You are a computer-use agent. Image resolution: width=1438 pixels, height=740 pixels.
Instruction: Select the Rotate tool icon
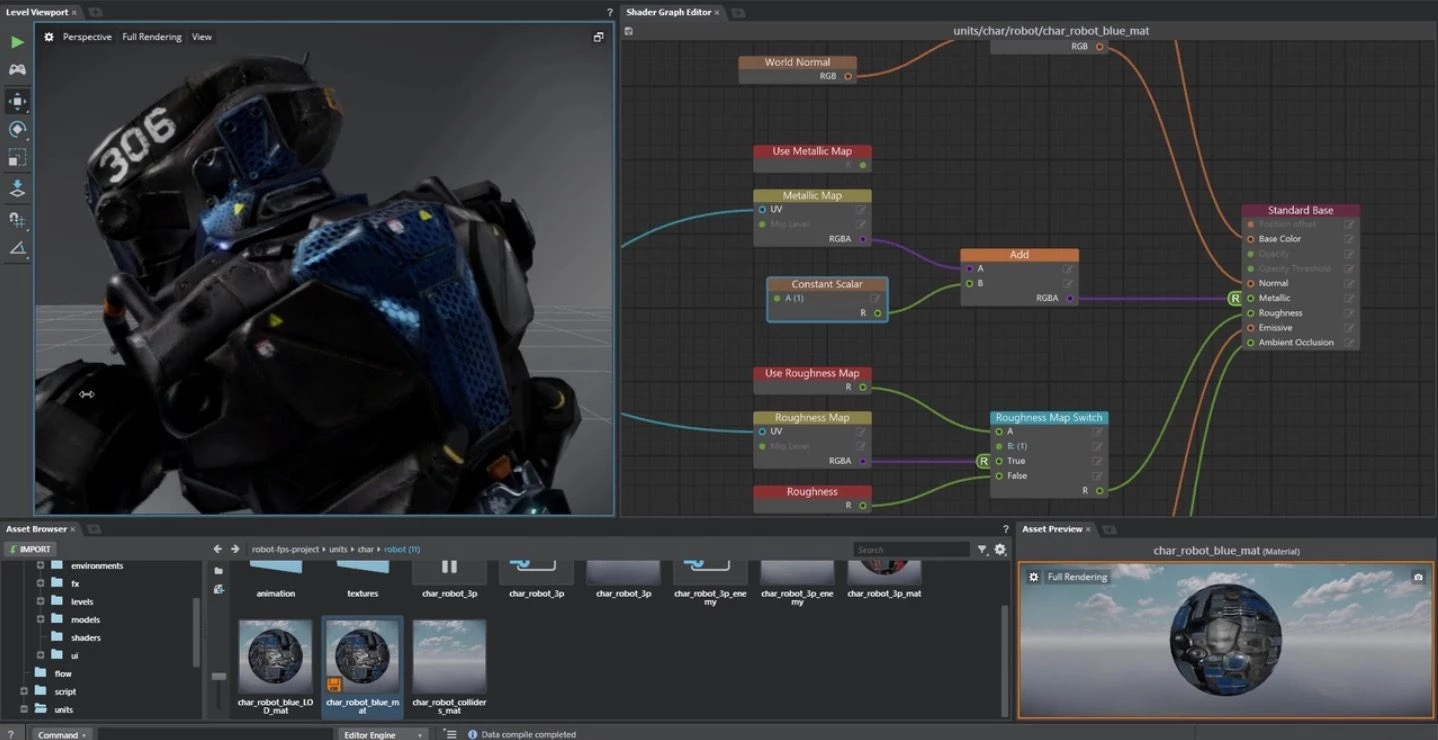(17, 129)
